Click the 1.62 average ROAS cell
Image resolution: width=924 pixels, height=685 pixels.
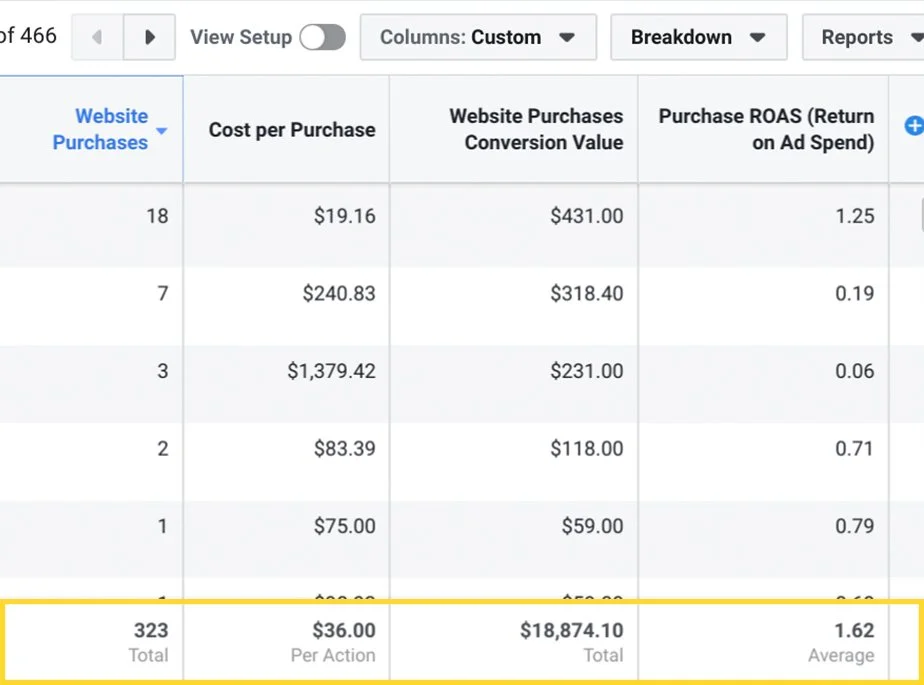point(855,631)
